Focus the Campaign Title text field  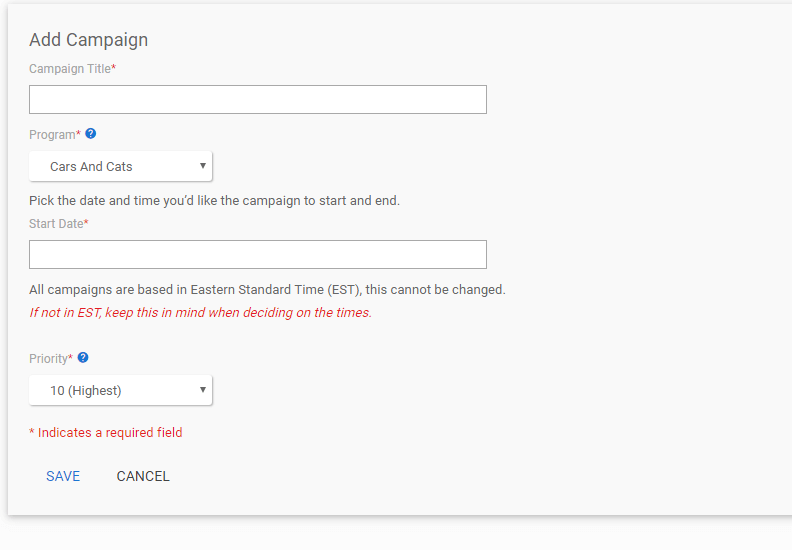tap(258, 99)
